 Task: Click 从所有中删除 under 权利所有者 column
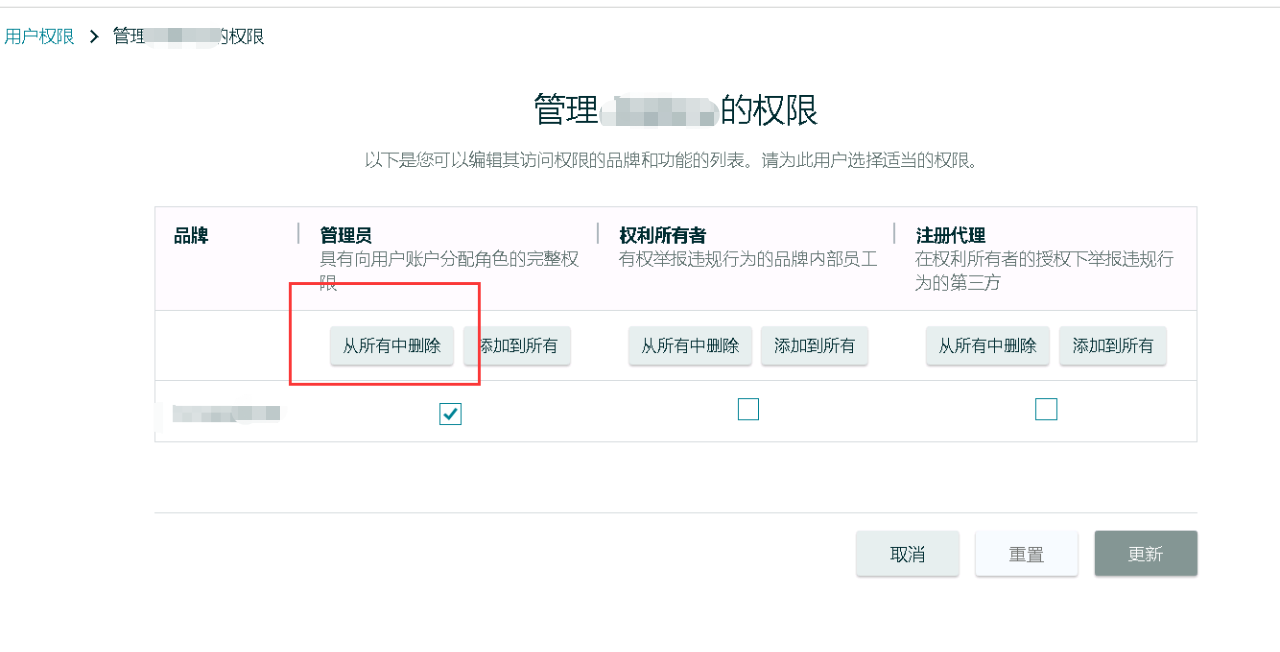point(690,346)
